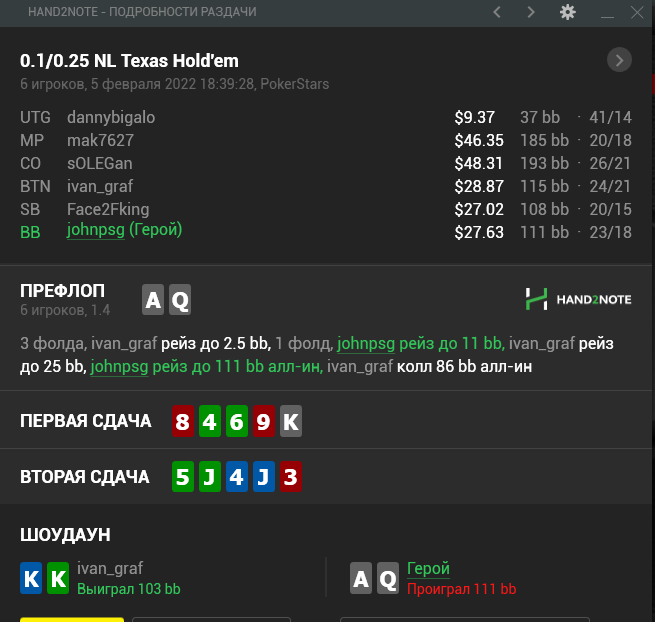Click stack value $48.31
This screenshot has height=622, width=655.
[479, 163]
